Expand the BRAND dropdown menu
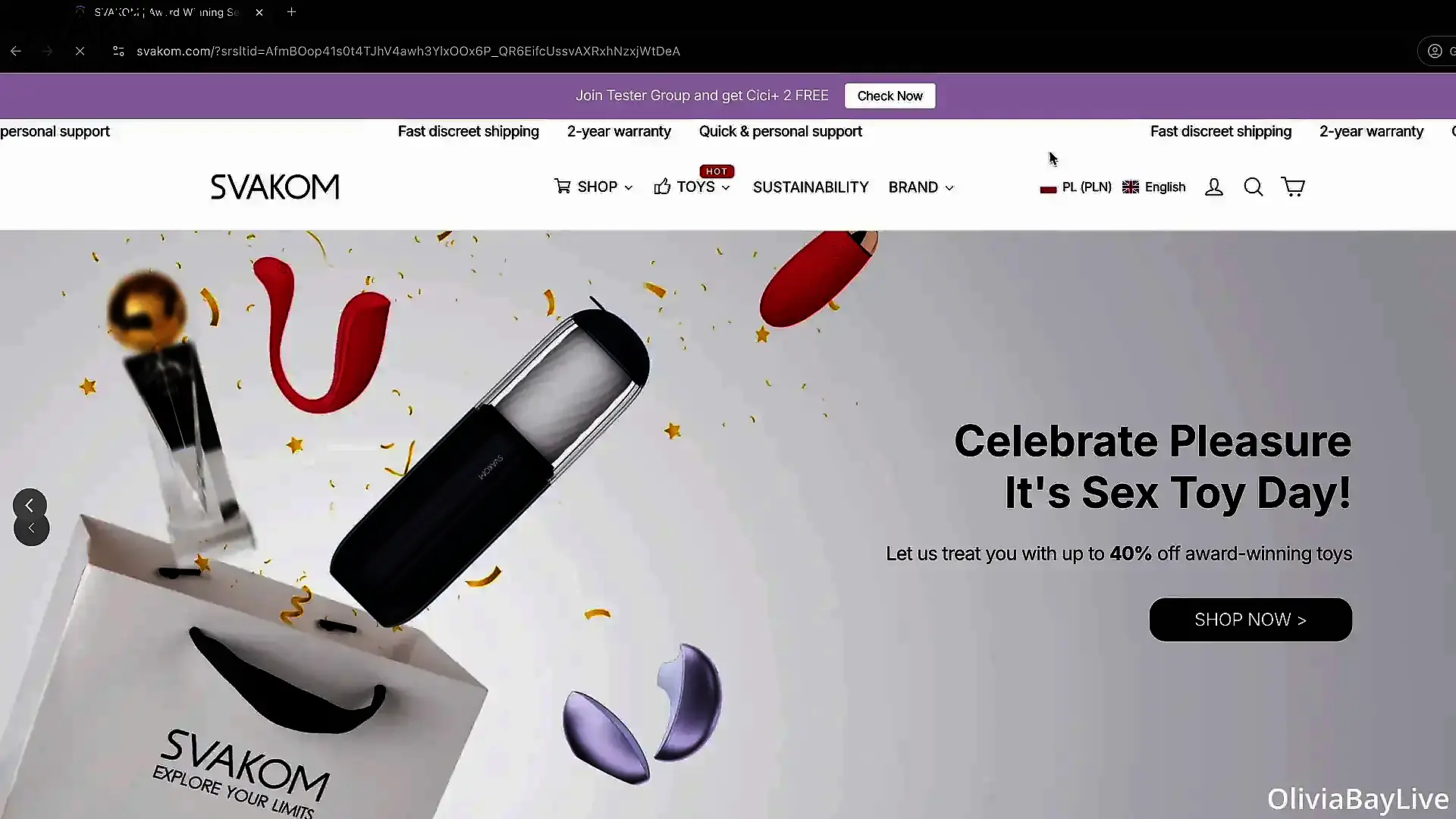 tap(921, 187)
